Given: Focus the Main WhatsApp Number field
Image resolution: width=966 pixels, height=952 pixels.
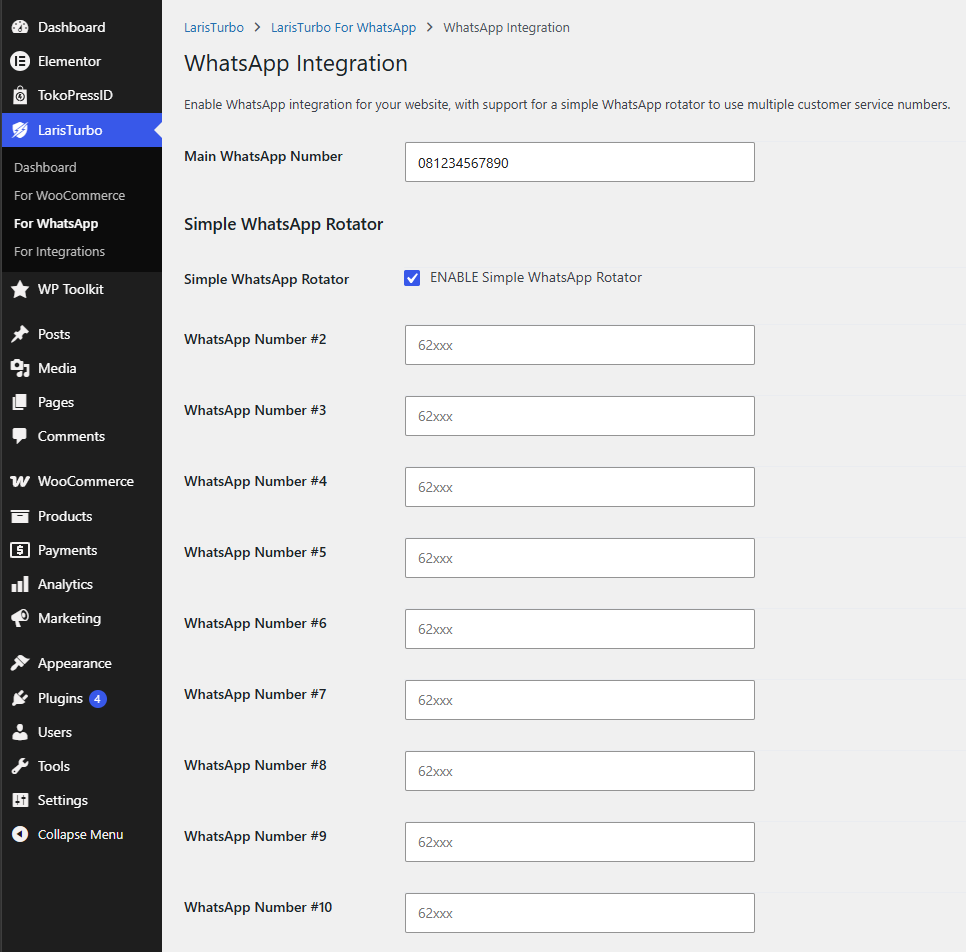Looking at the screenshot, I should 579,162.
